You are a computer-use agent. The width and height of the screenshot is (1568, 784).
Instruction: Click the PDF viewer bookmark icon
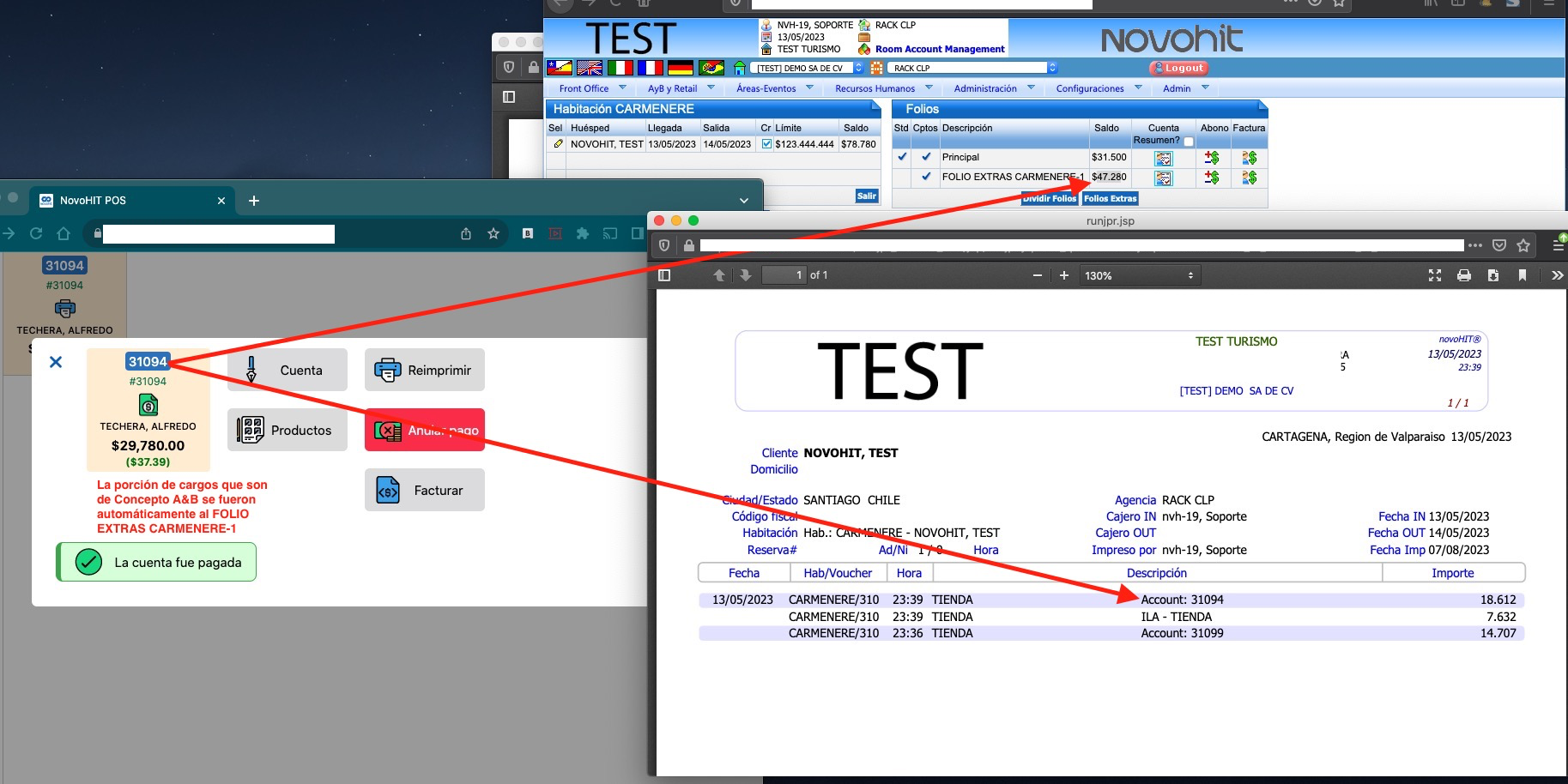click(x=1523, y=275)
